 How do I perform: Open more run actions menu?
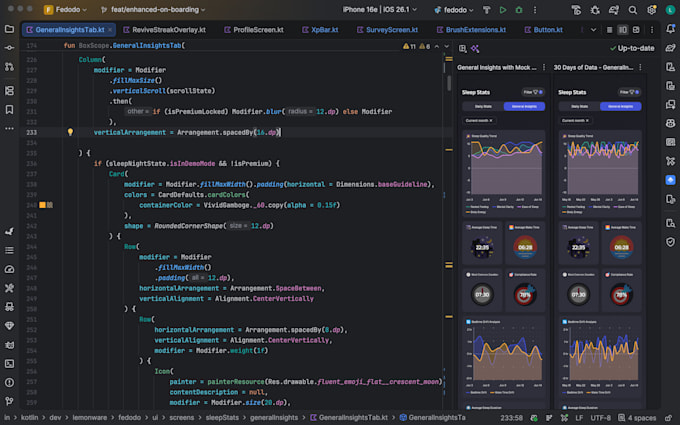pyautogui.click(x=535, y=10)
